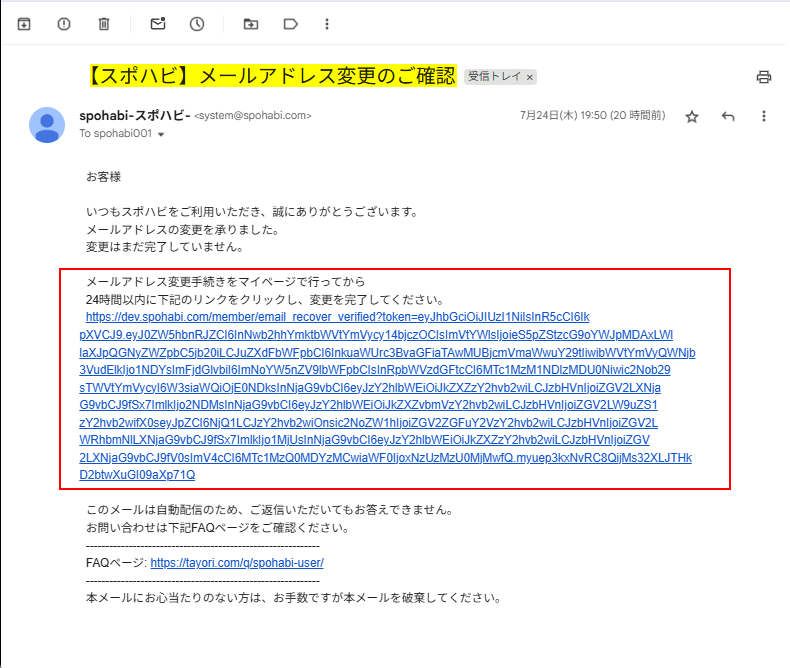Click the greeting text お客様
Screen dimensions: 790x668
coord(104,177)
